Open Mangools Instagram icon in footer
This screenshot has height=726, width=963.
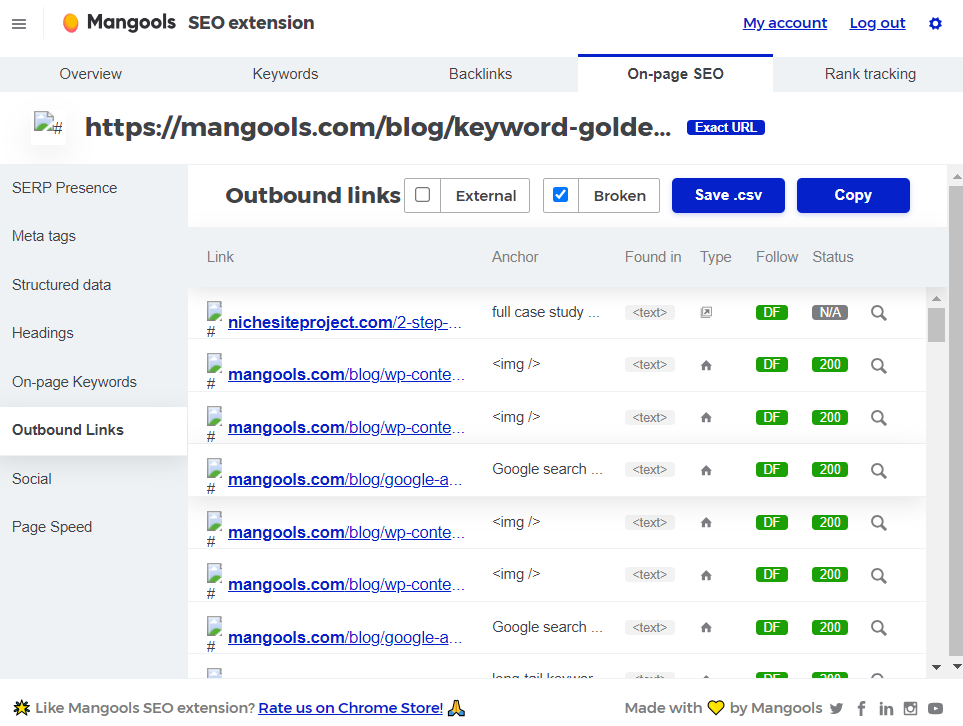coord(910,709)
